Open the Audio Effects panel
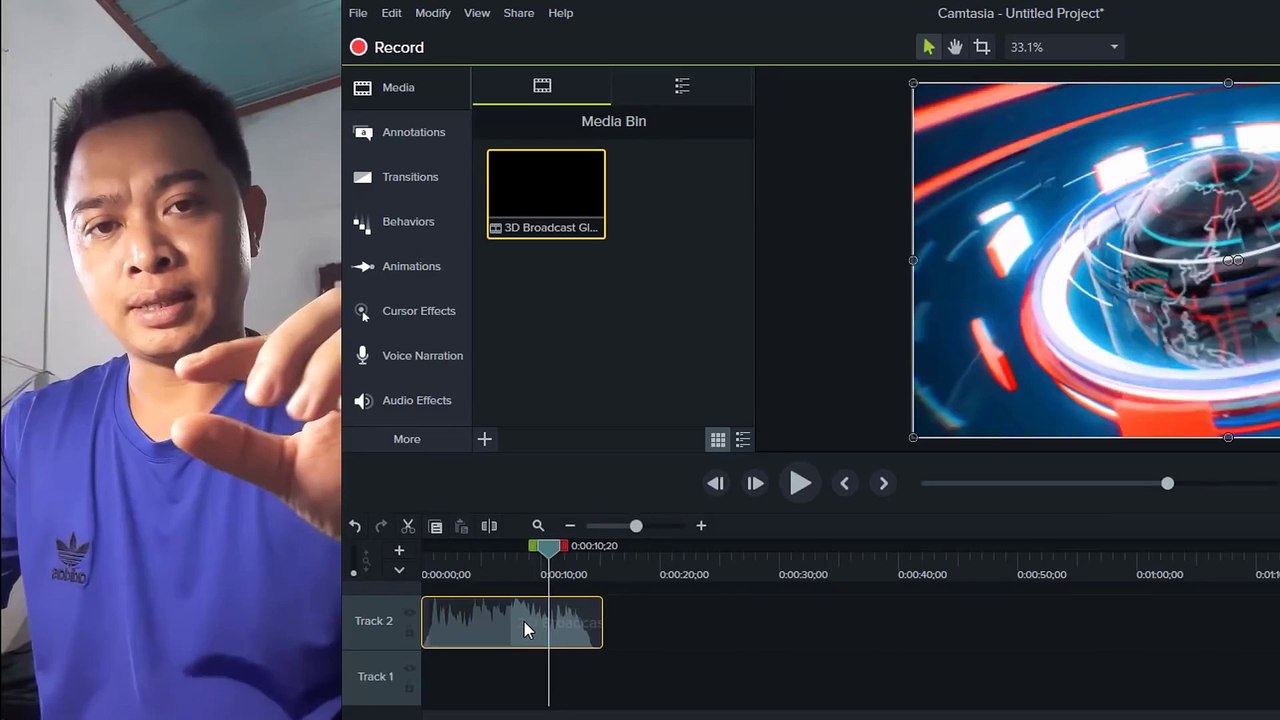The height and width of the screenshot is (720, 1280). [406, 401]
